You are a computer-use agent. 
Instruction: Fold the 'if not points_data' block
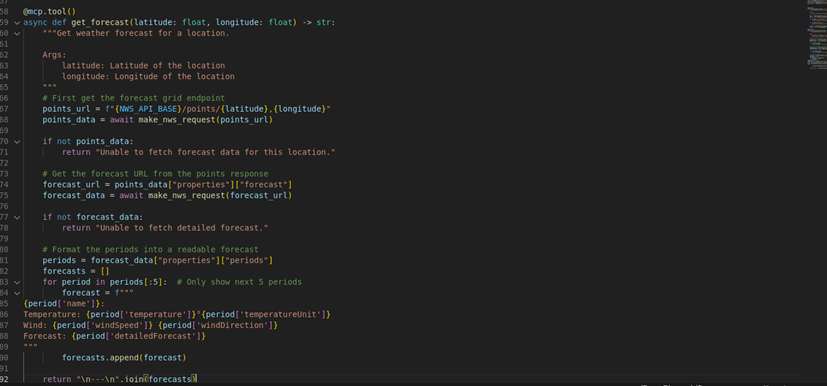click(x=17, y=141)
